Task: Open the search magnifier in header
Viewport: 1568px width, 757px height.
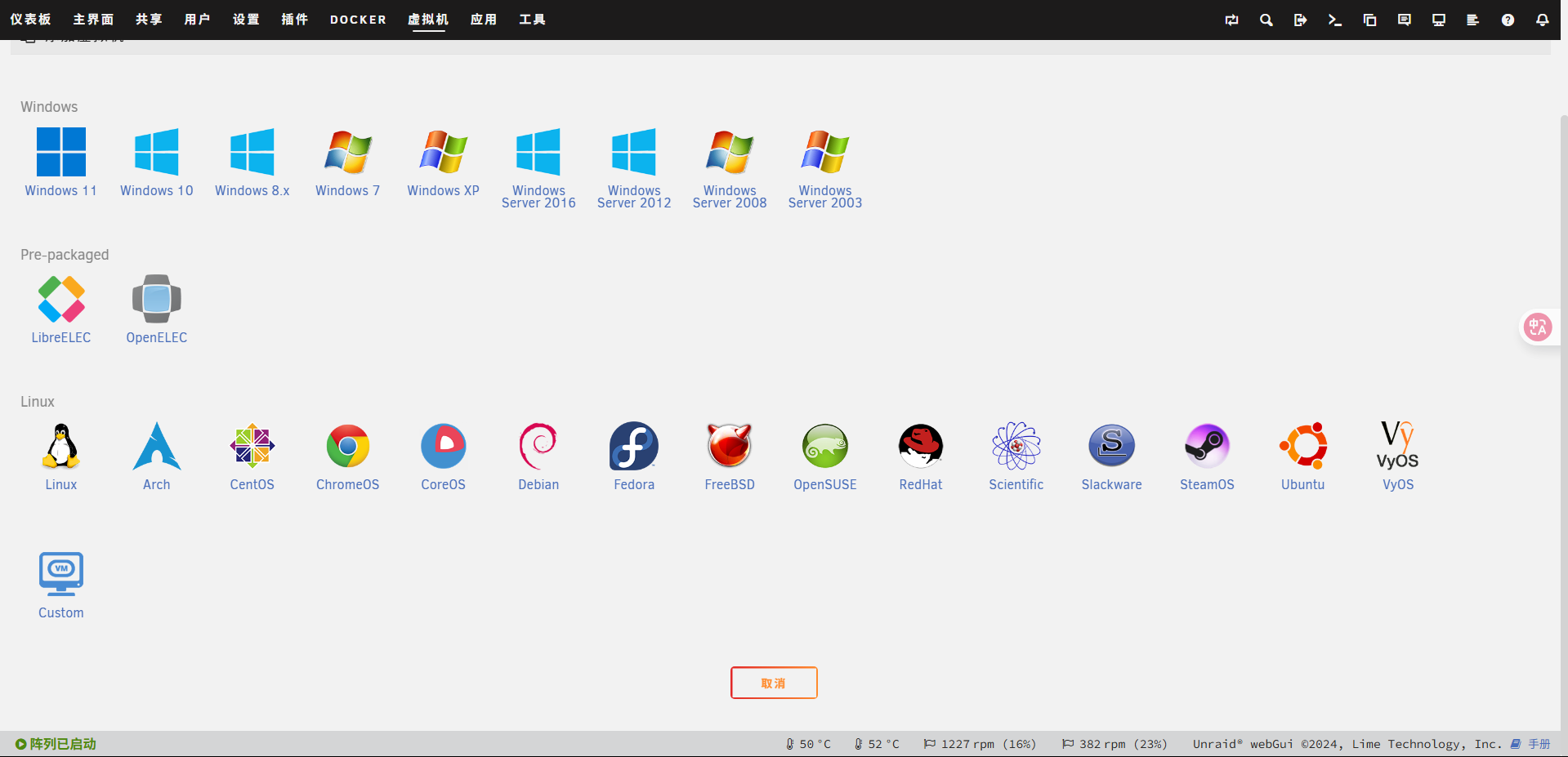Action: tap(1266, 20)
